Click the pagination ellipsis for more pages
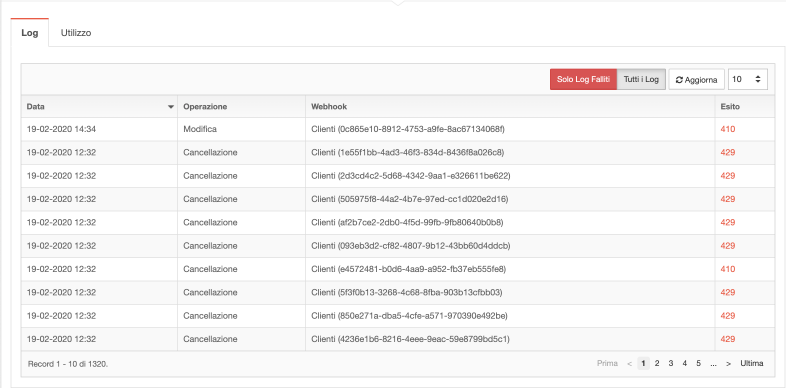Screen dimensions: 786x388 tap(713, 363)
